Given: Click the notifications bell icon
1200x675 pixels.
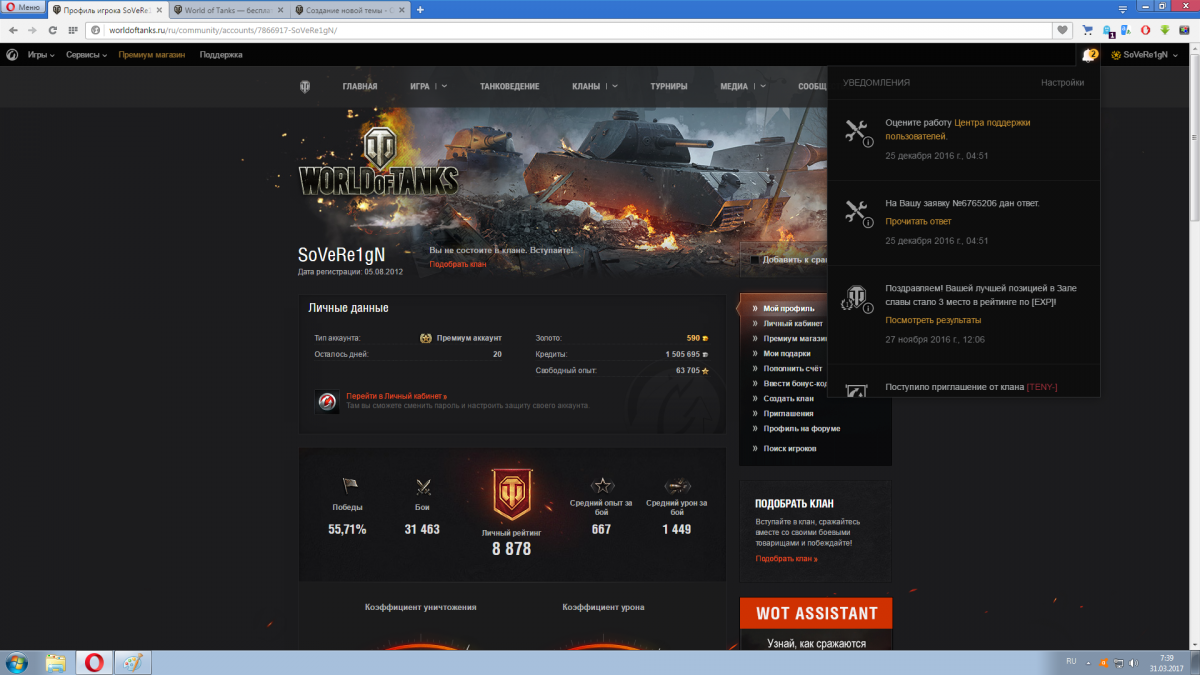Looking at the screenshot, I should [x=1088, y=55].
